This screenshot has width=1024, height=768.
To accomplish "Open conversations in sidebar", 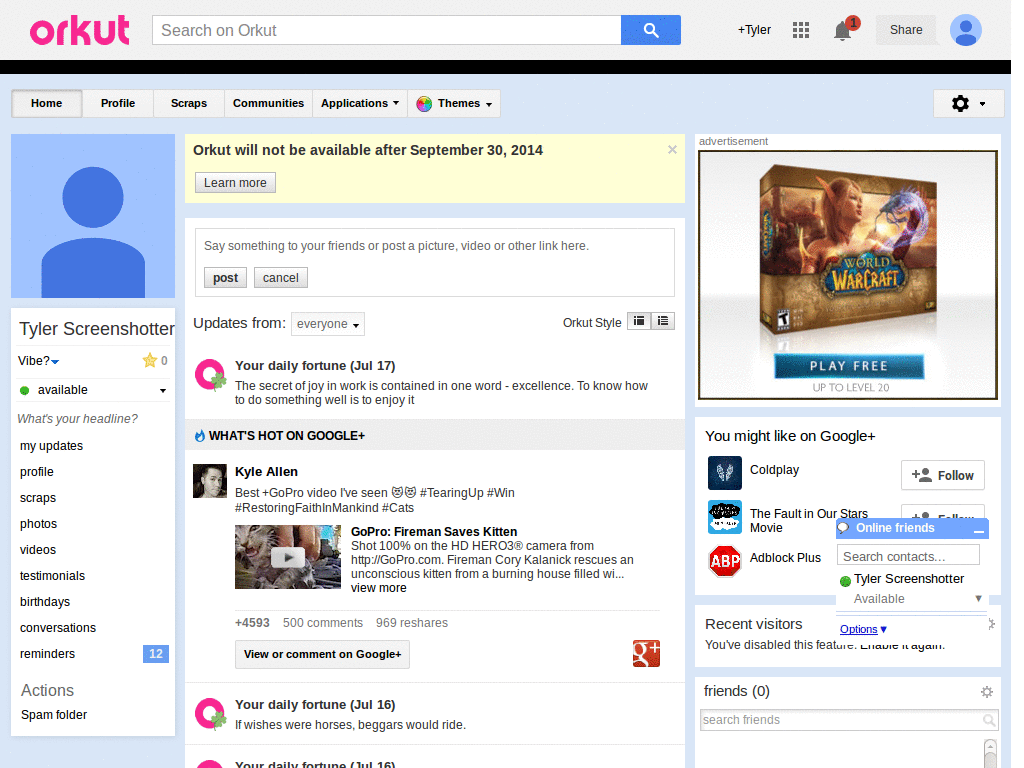I will [57, 628].
